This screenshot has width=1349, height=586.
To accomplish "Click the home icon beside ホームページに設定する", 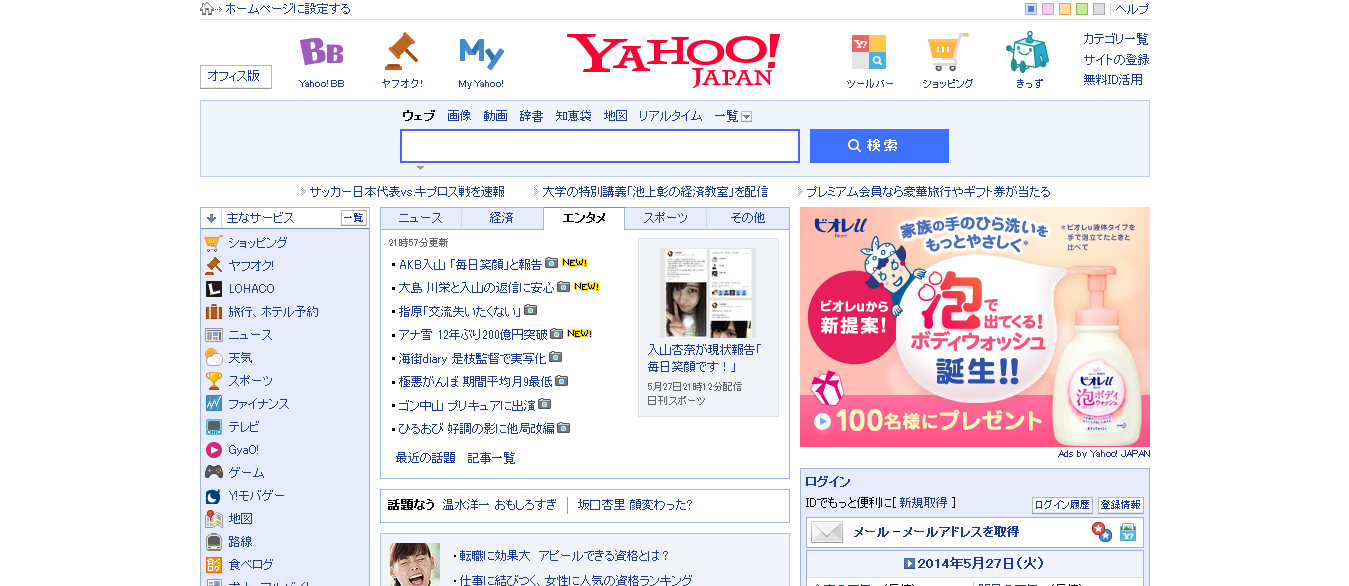I will [x=207, y=9].
